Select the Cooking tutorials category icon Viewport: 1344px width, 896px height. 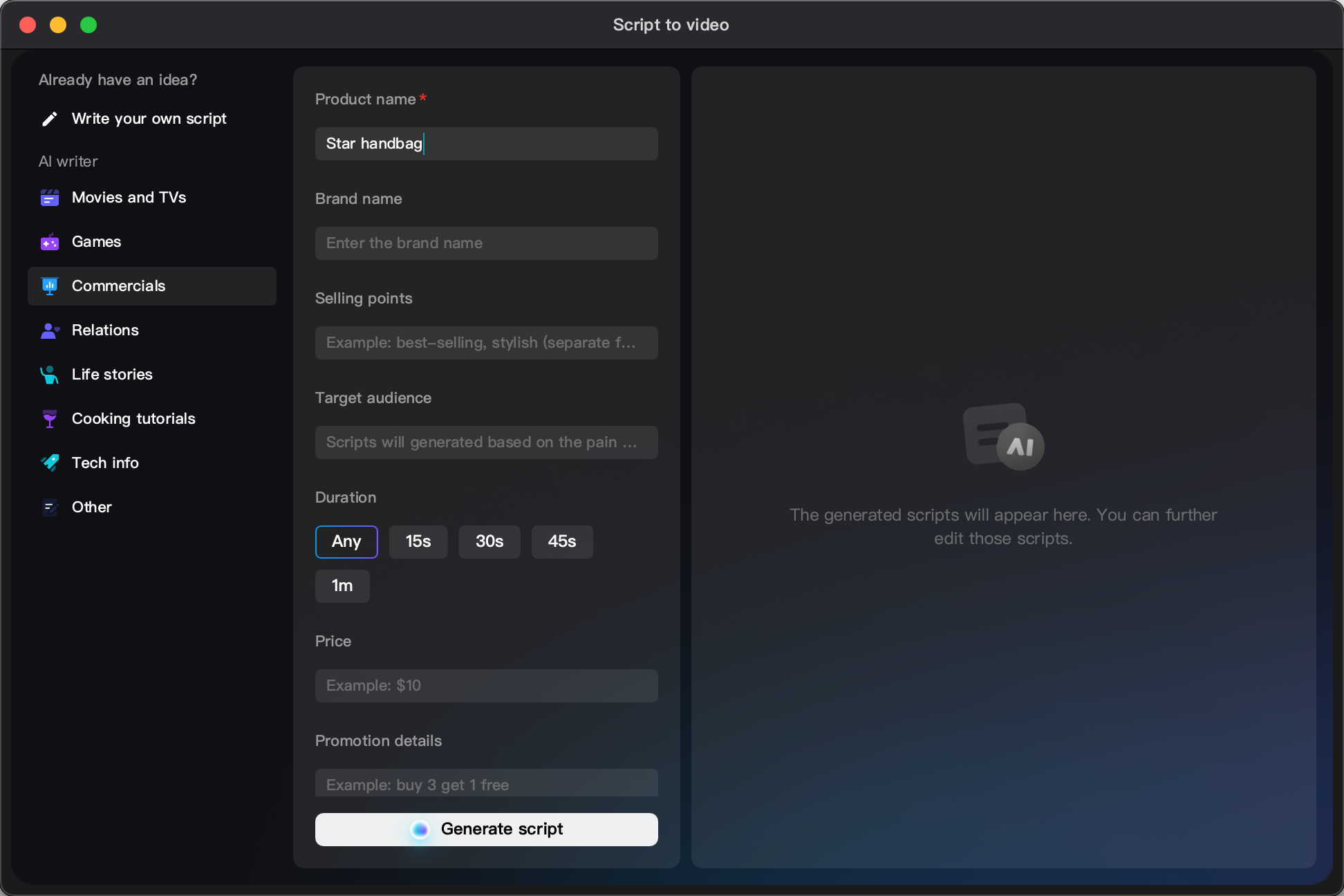click(49, 418)
